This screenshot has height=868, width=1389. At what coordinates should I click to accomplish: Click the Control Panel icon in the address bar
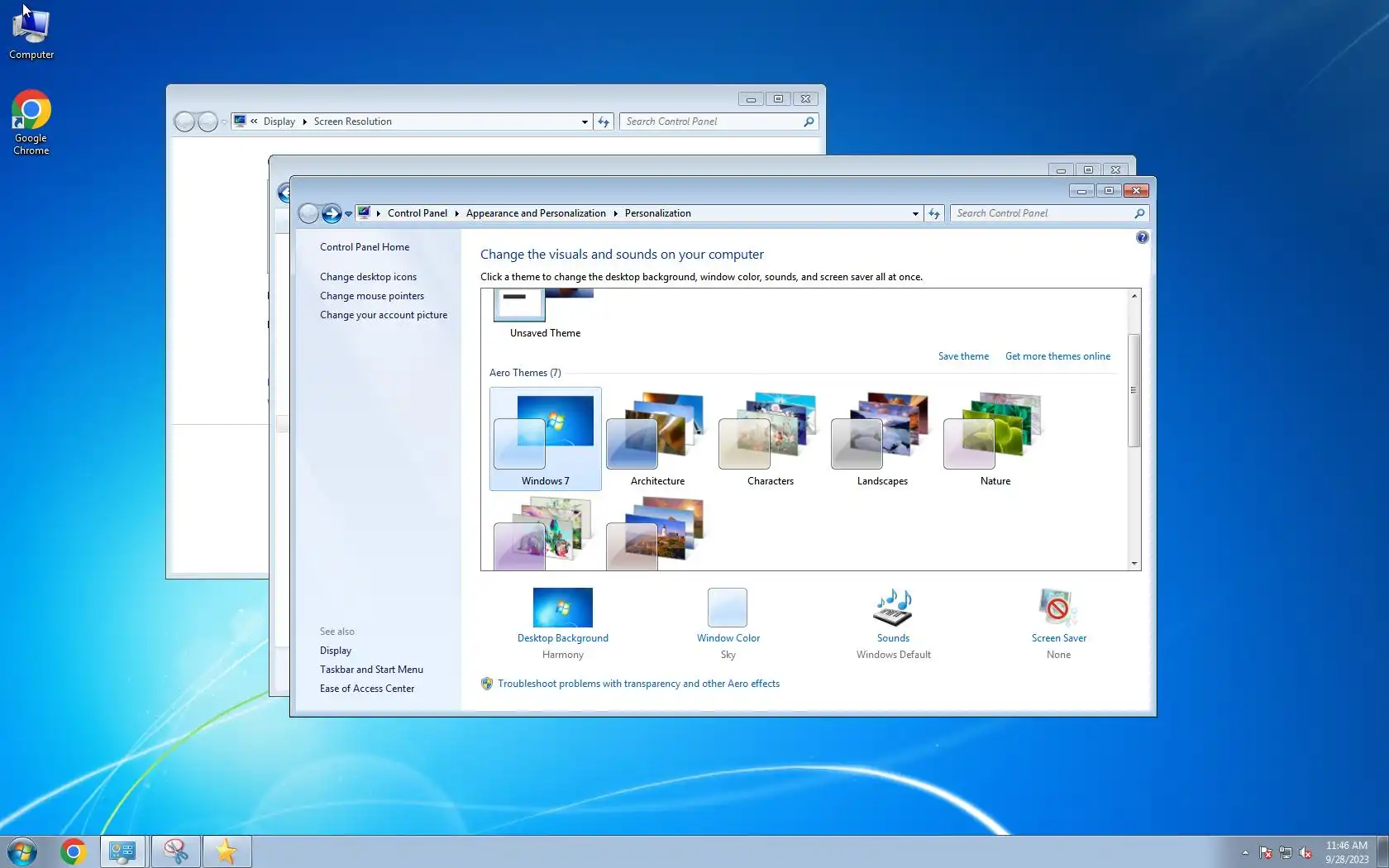pyautogui.click(x=364, y=213)
